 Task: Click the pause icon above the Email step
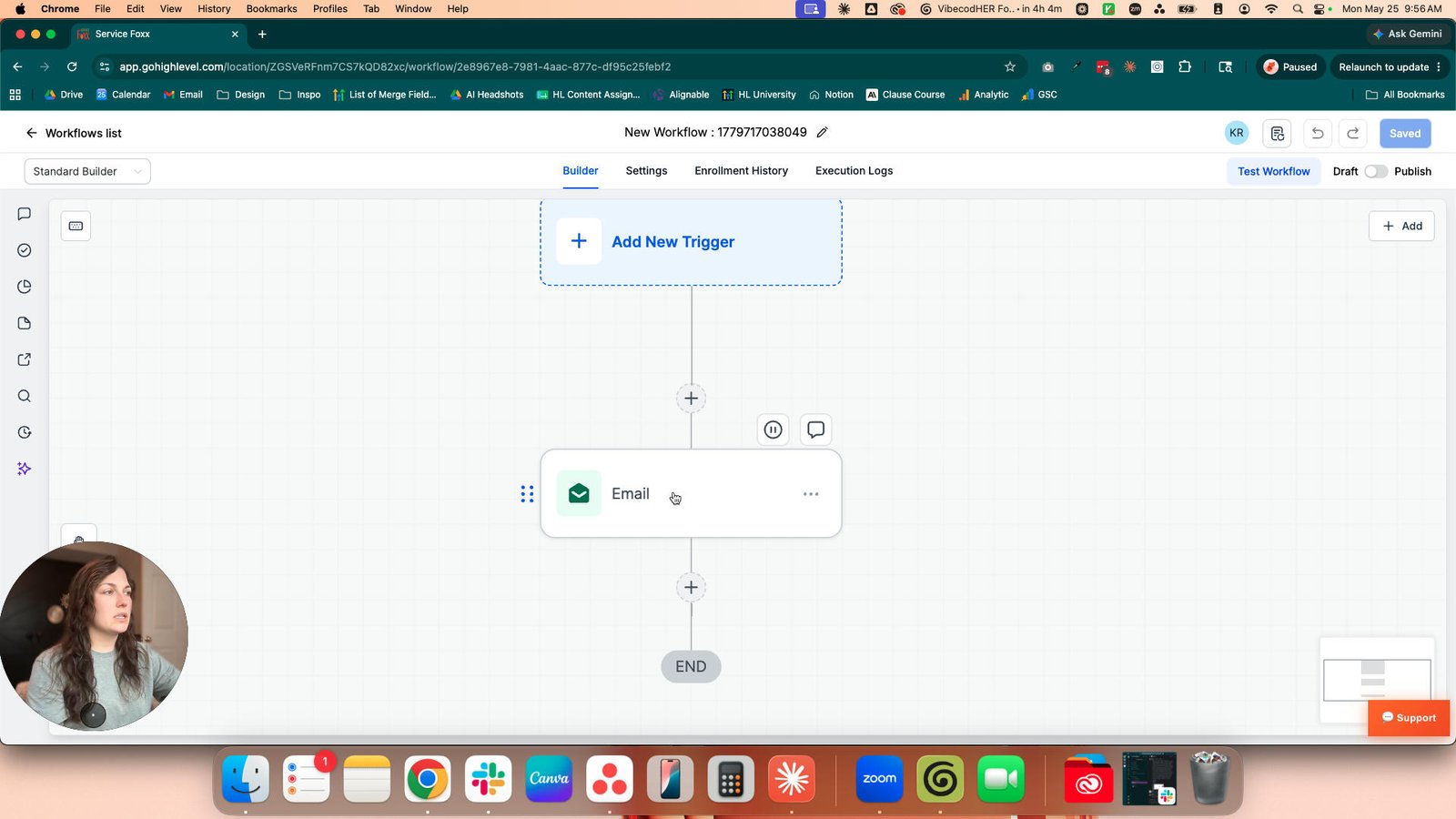[773, 430]
